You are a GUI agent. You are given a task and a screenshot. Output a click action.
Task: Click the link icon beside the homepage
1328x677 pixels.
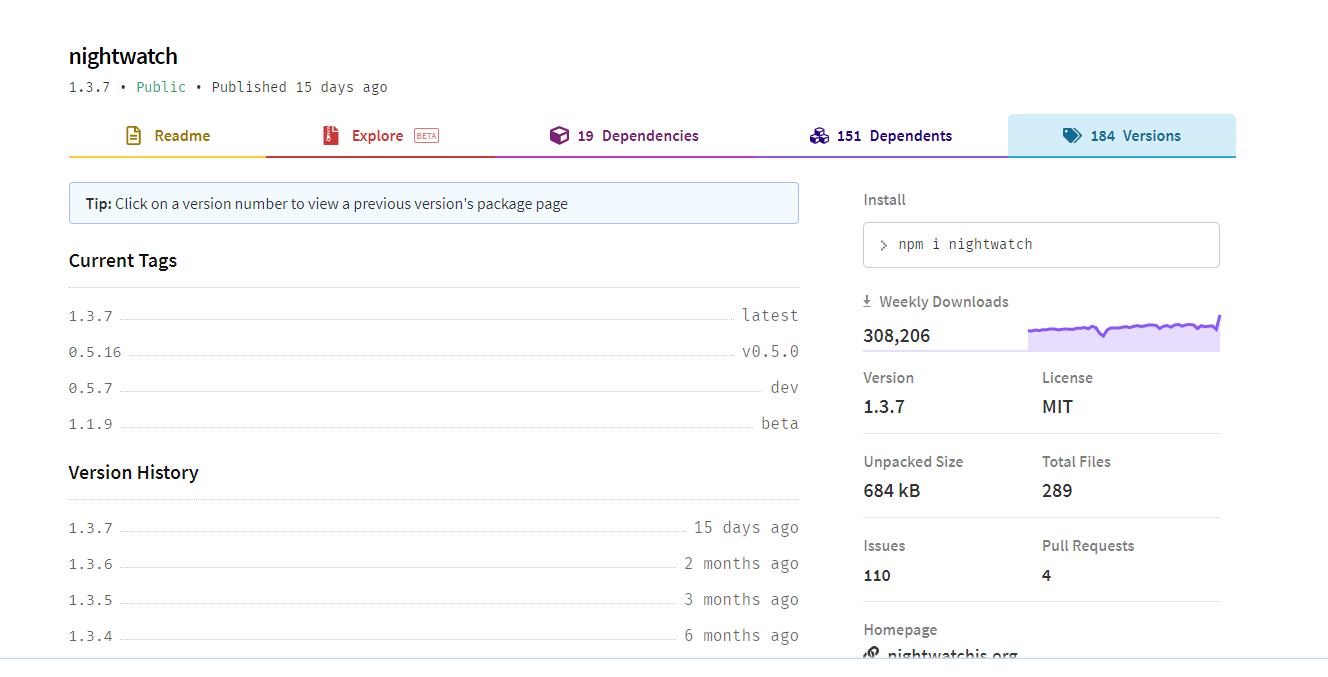(872, 655)
